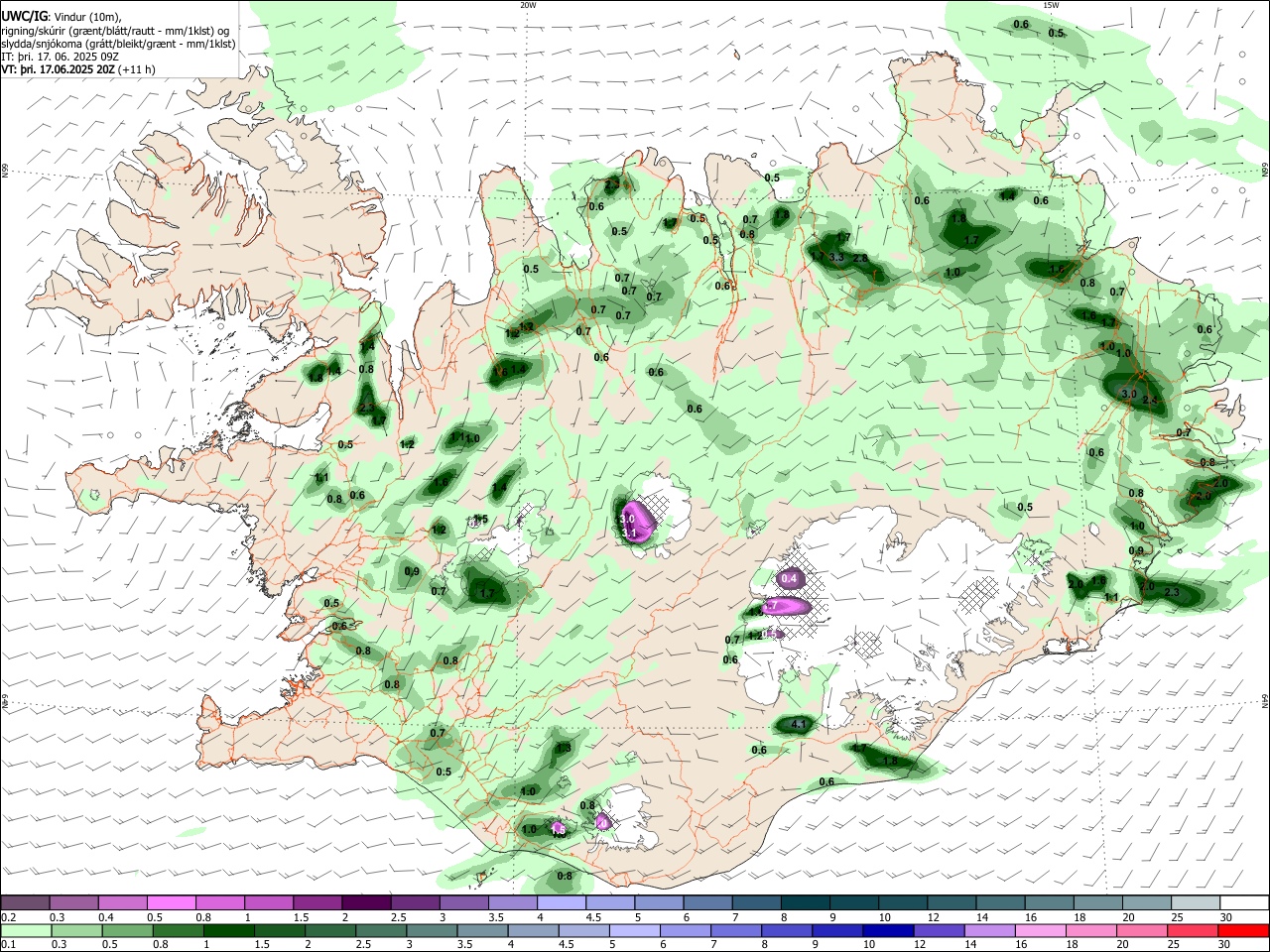1270x952 pixels.
Task: Select the lower legend swatch between 25 and 30
Action: pyautogui.click(x=1194, y=930)
